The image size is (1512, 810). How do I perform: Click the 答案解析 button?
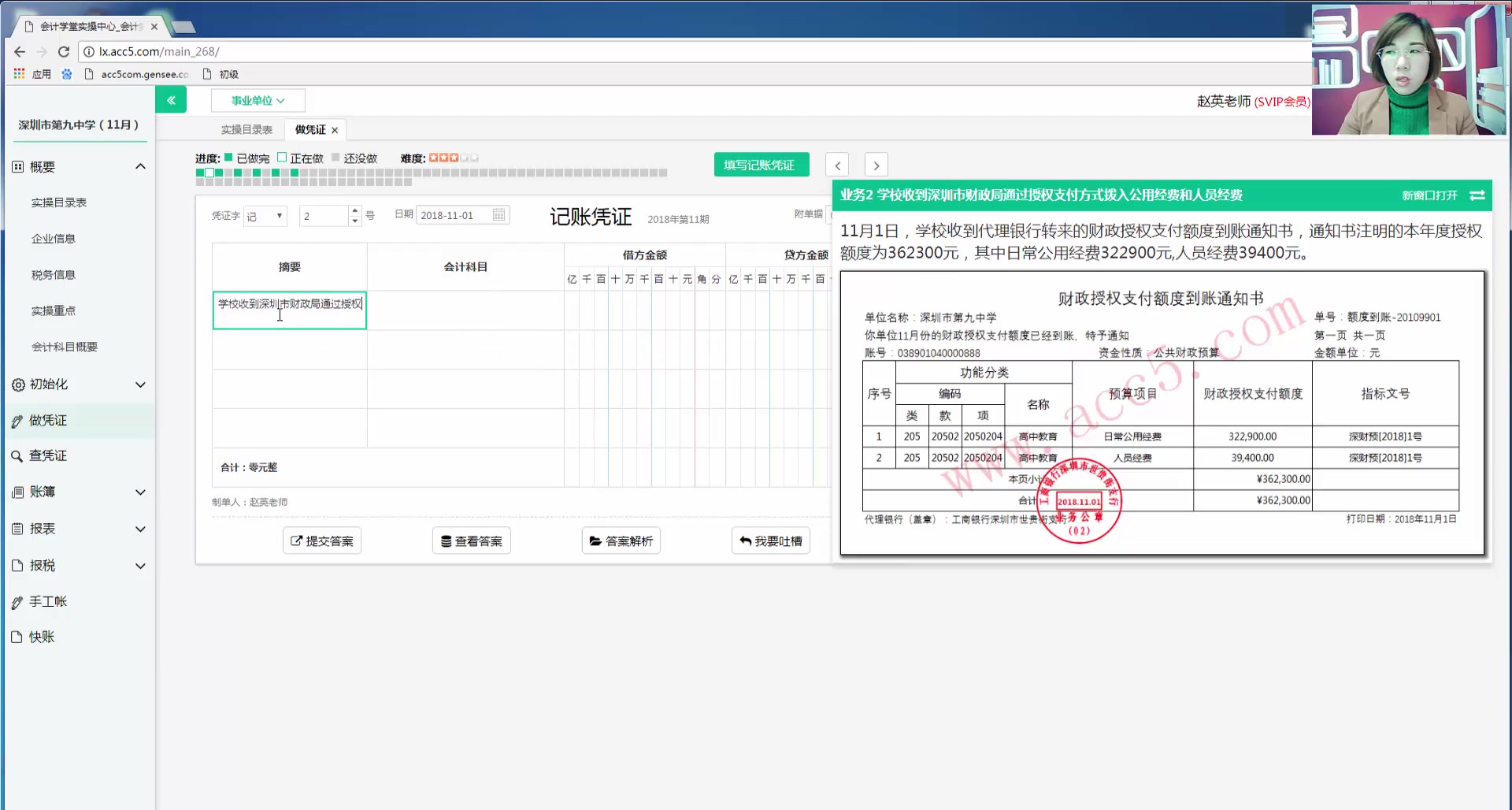click(x=621, y=540)
